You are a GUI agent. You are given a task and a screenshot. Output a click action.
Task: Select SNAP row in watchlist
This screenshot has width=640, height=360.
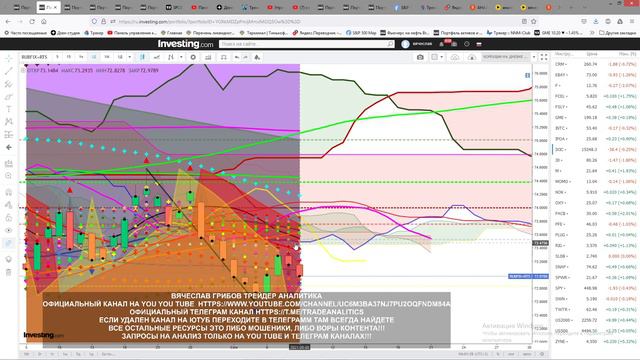[595, 267]
